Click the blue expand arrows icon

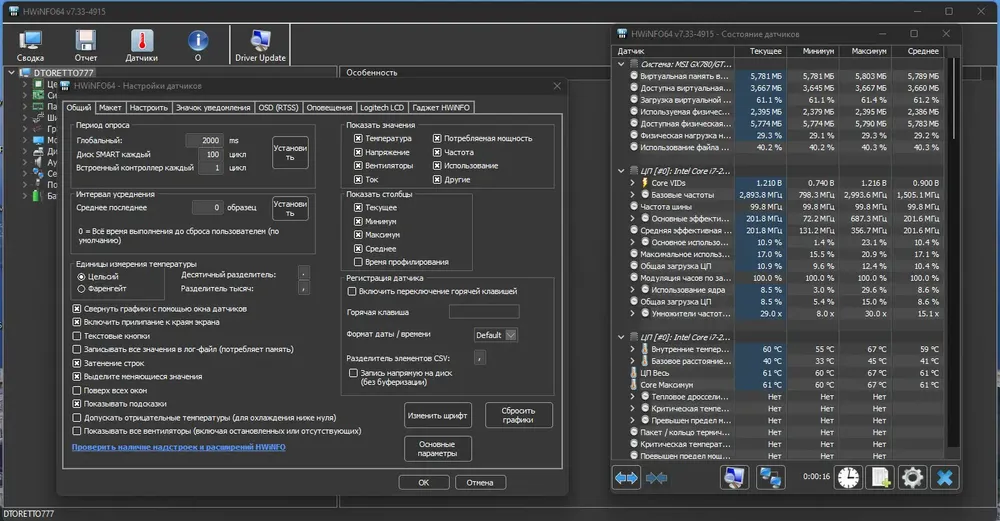click(x=626, y=478)
